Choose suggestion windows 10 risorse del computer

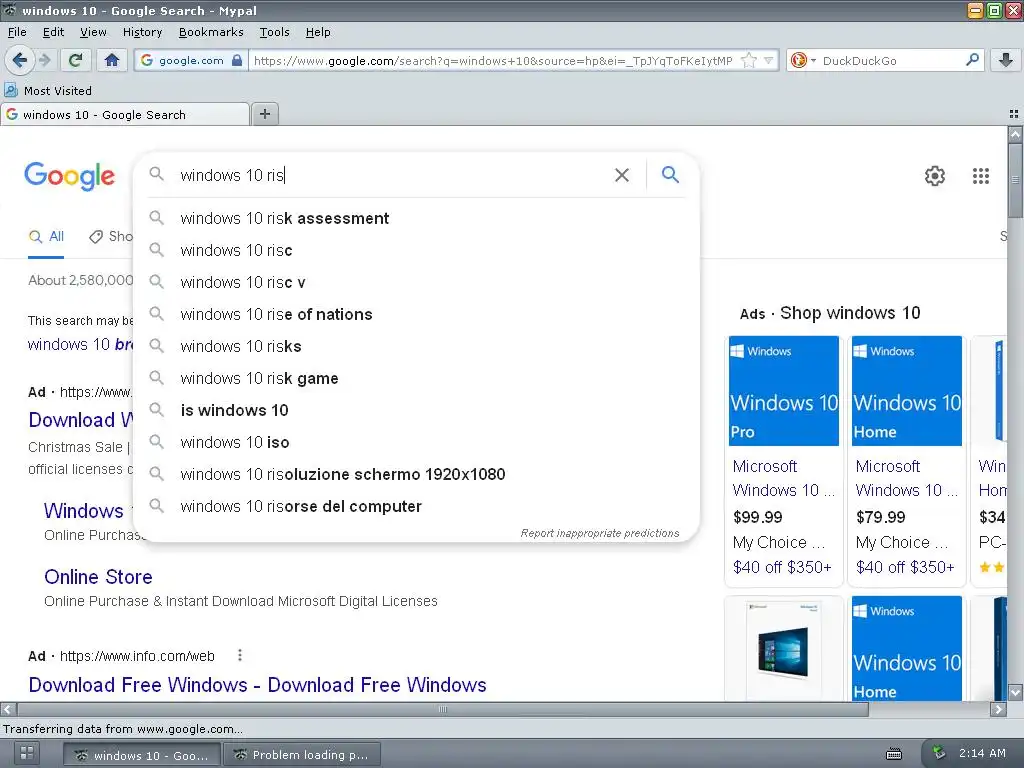click(415, 506)
